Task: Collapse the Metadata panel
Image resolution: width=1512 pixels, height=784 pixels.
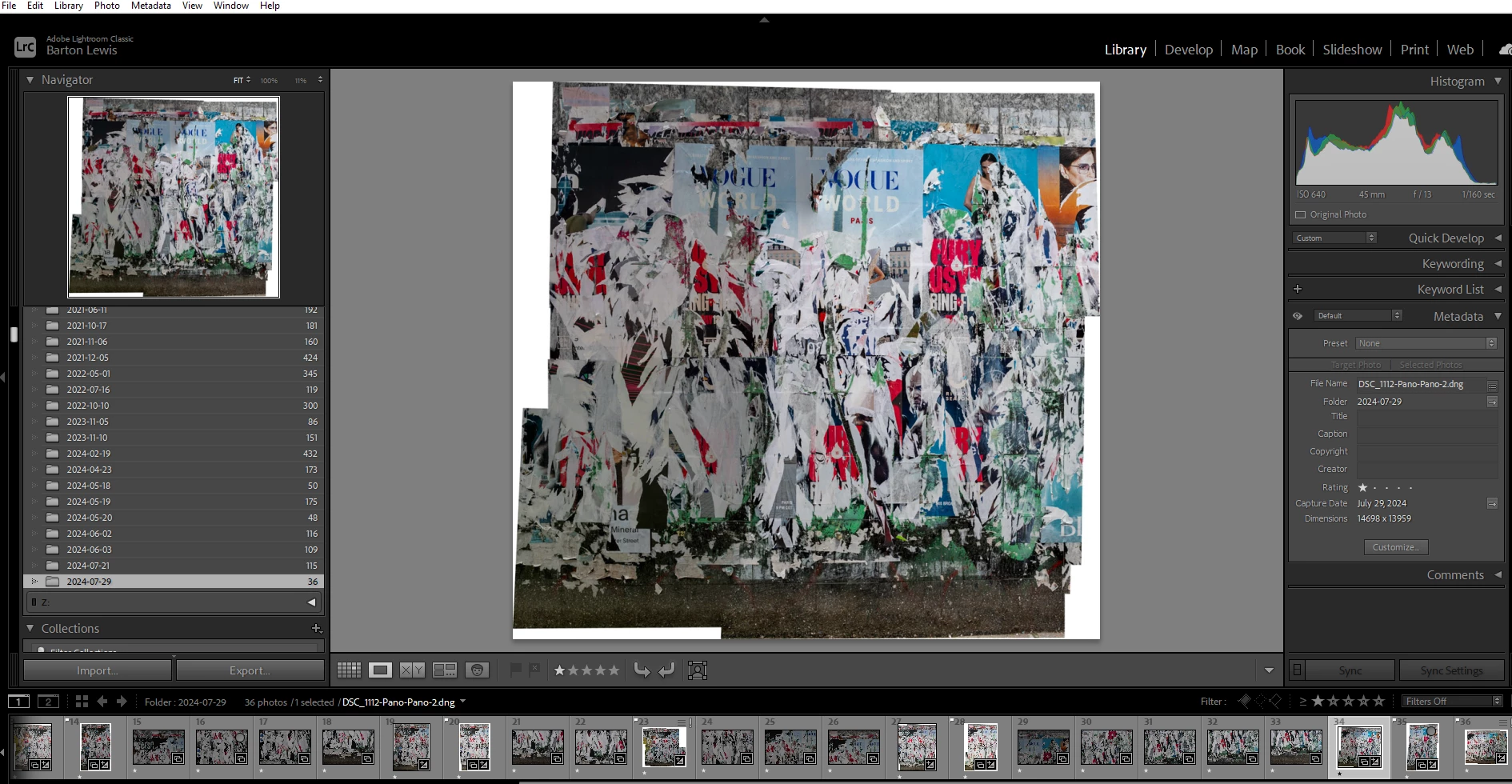Action: click(1498, 316)
